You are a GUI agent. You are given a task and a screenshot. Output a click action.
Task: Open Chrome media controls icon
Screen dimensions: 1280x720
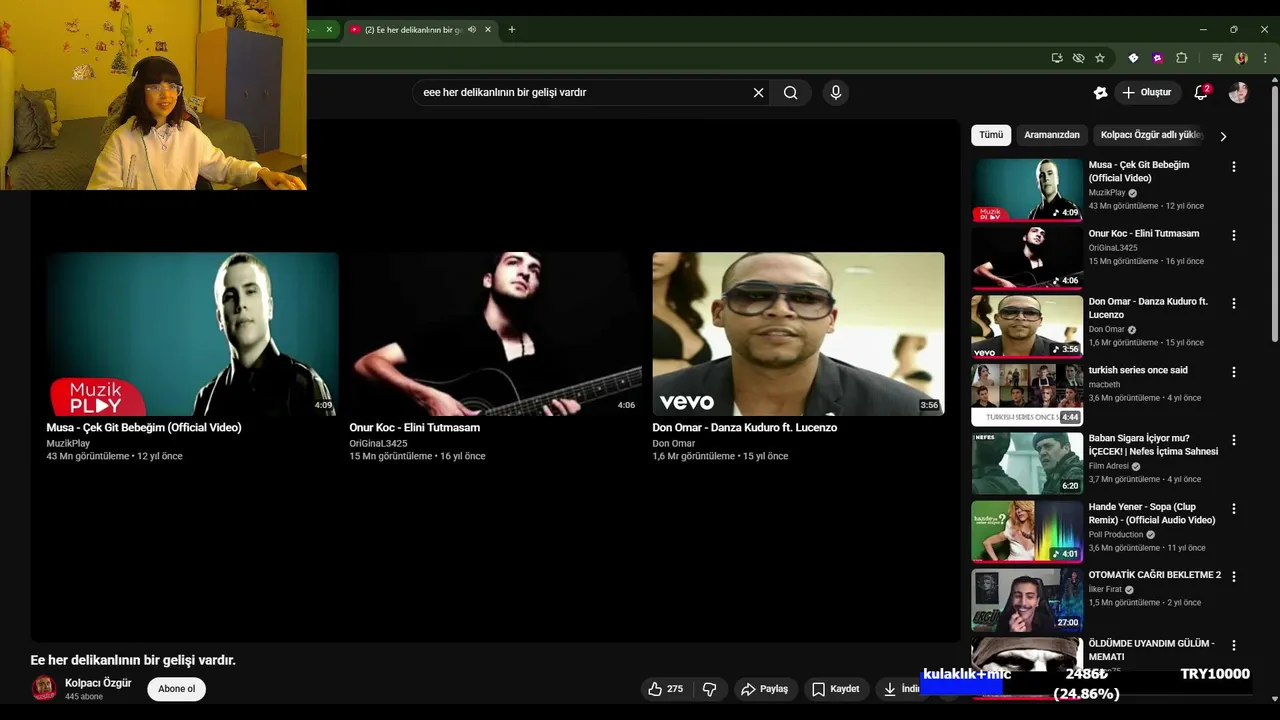coord(1217,58)
